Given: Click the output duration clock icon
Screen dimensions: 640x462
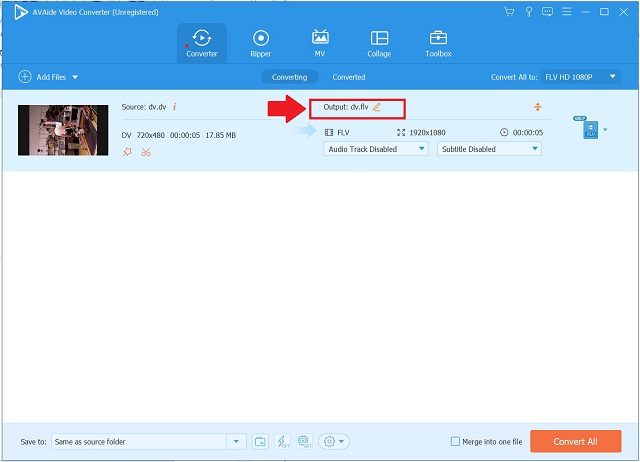Looking at the screenshot, I should 504,132.
